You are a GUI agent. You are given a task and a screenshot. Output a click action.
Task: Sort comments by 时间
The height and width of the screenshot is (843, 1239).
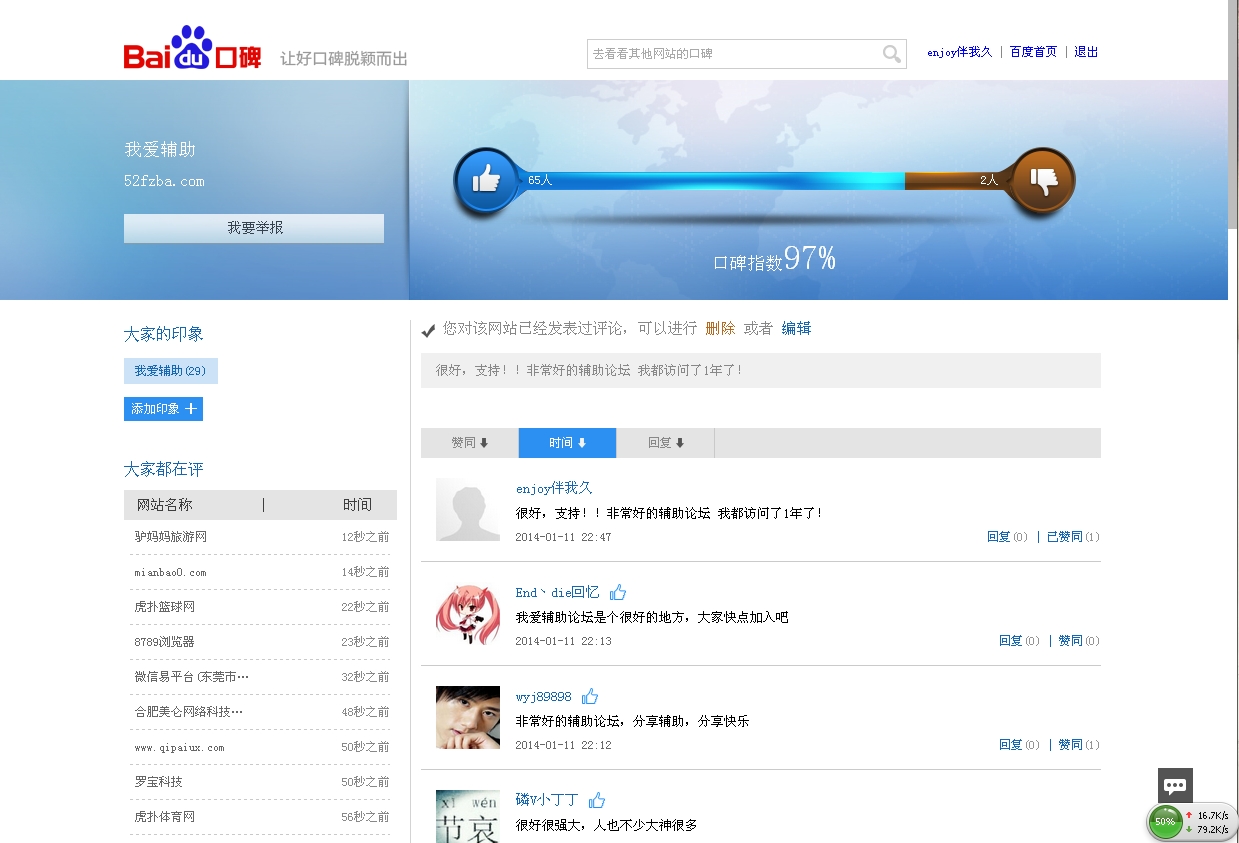click(567, 443)
